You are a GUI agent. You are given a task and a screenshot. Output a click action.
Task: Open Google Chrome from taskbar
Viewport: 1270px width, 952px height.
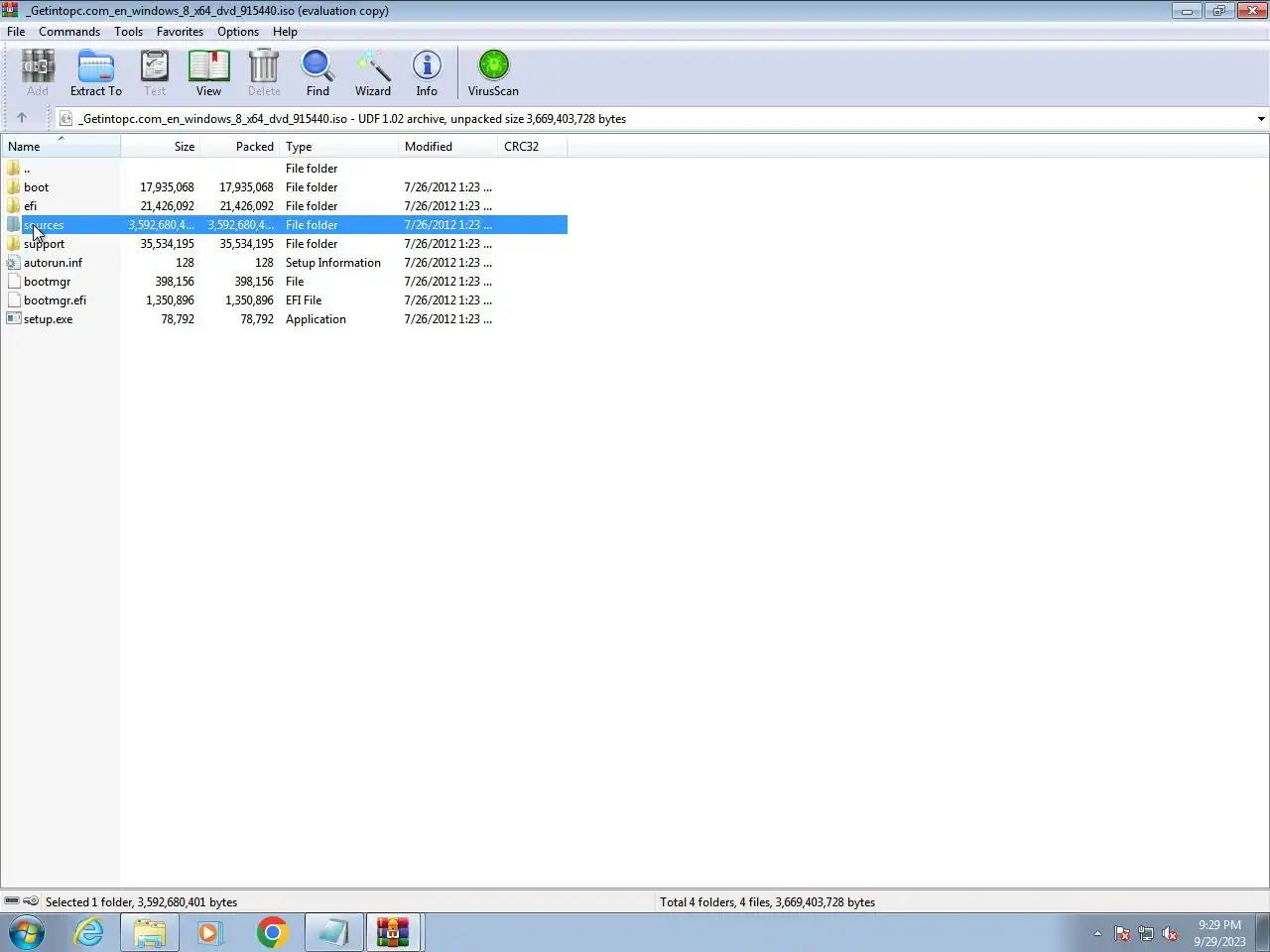click(x=272, y=933)
